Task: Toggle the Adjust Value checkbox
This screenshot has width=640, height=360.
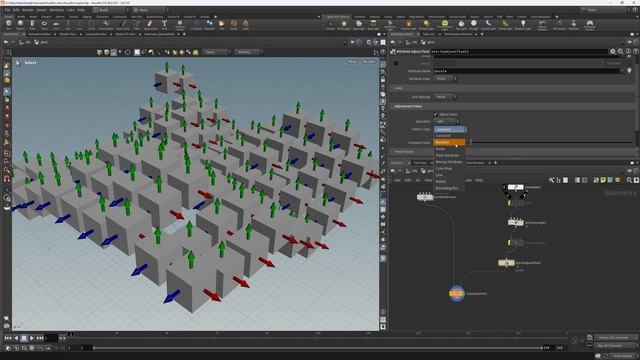Action: tap(436, 115)
